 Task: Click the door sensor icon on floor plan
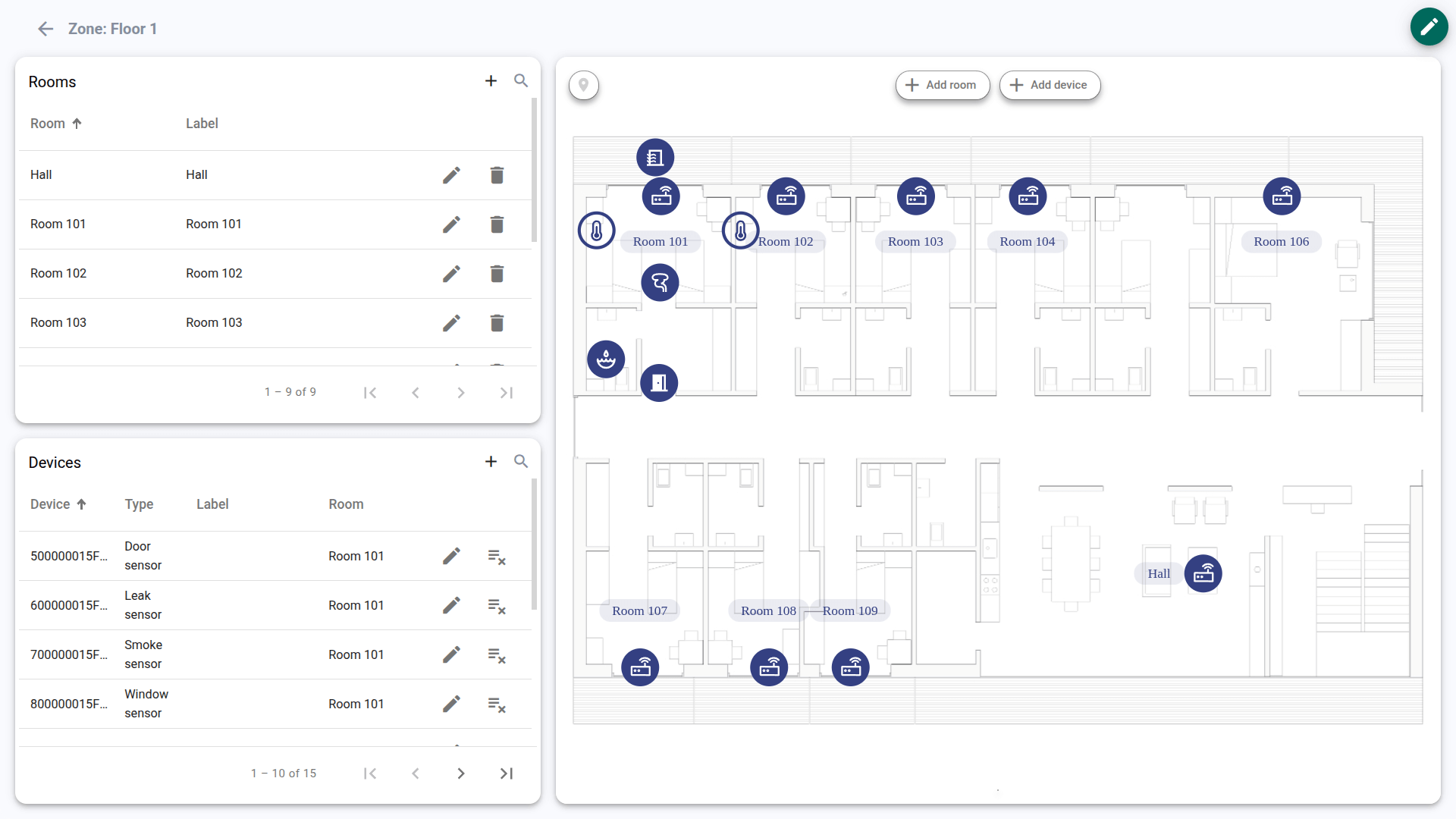point(659,383)
